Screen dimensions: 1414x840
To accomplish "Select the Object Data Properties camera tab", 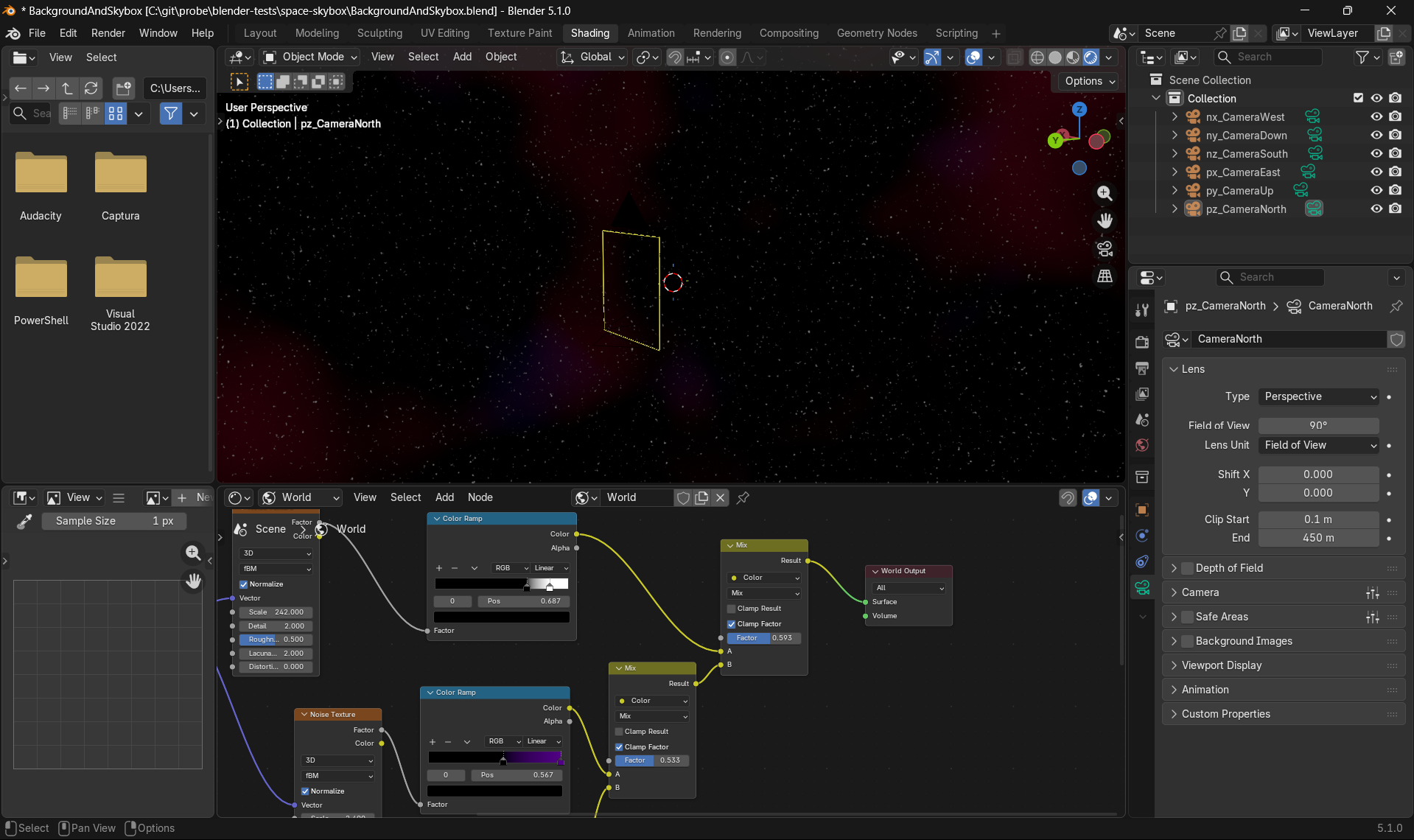I will [x=1143, y=587].
